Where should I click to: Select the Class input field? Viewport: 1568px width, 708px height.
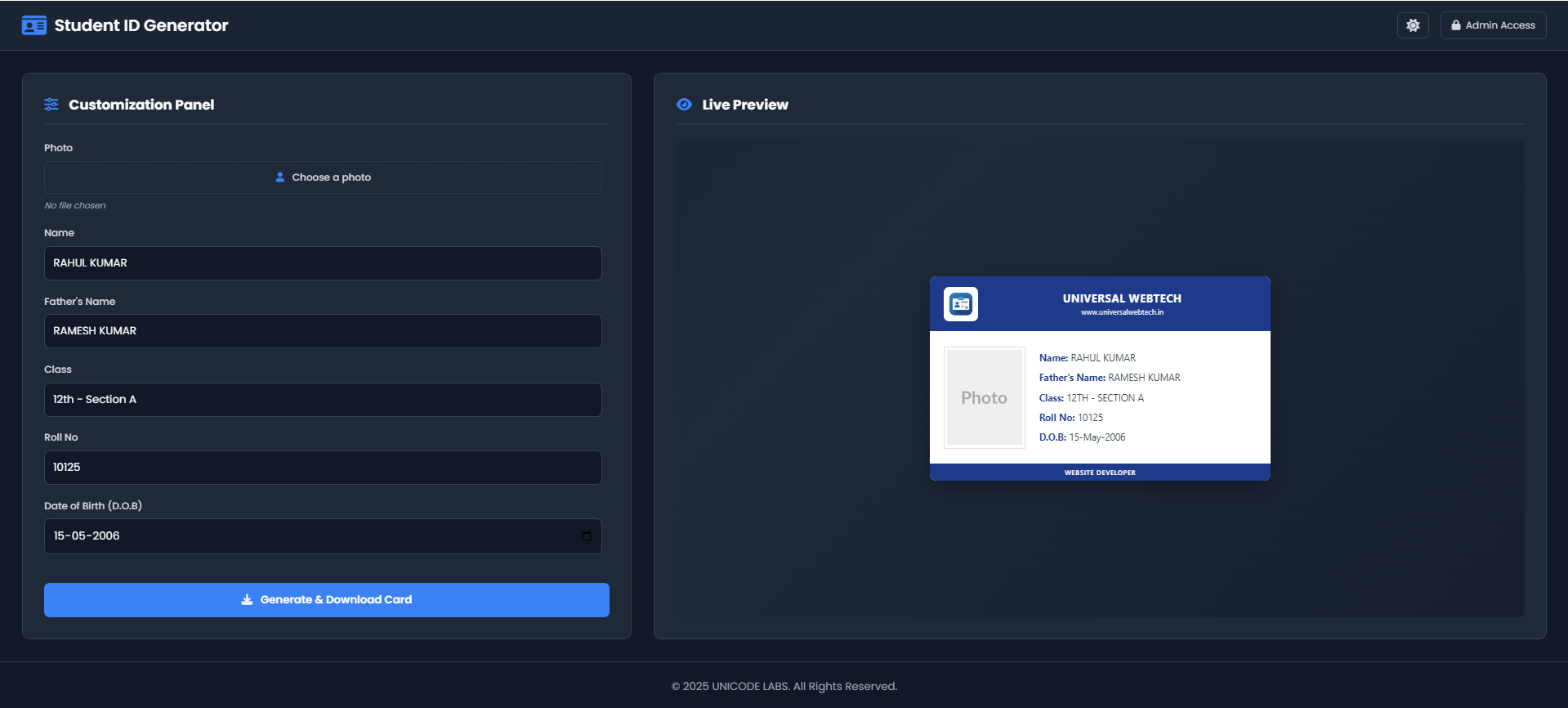tap(323, 400)
